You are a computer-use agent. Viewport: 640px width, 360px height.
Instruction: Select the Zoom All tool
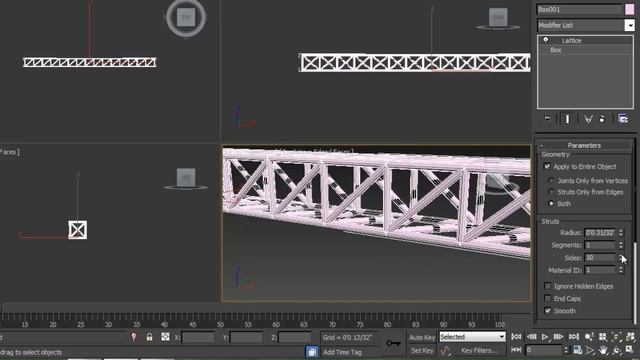tap(603, 337)
